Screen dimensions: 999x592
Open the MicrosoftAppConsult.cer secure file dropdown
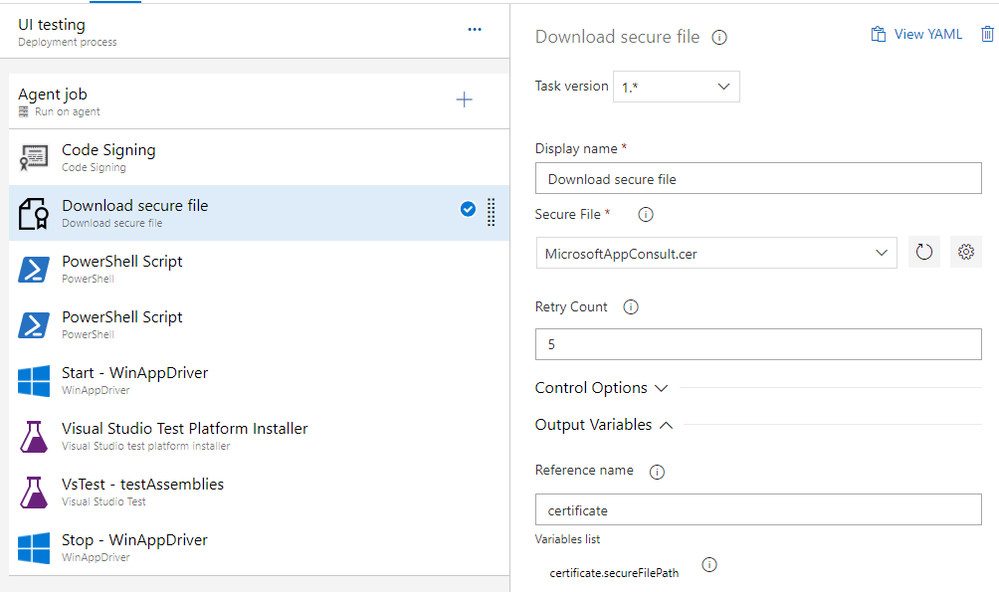pos(716,253)
